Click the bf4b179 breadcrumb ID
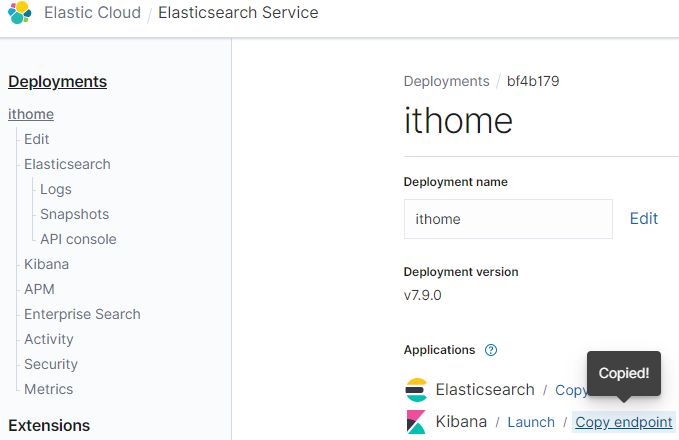This screenshot has width=679, height=440. coord(533,81)
